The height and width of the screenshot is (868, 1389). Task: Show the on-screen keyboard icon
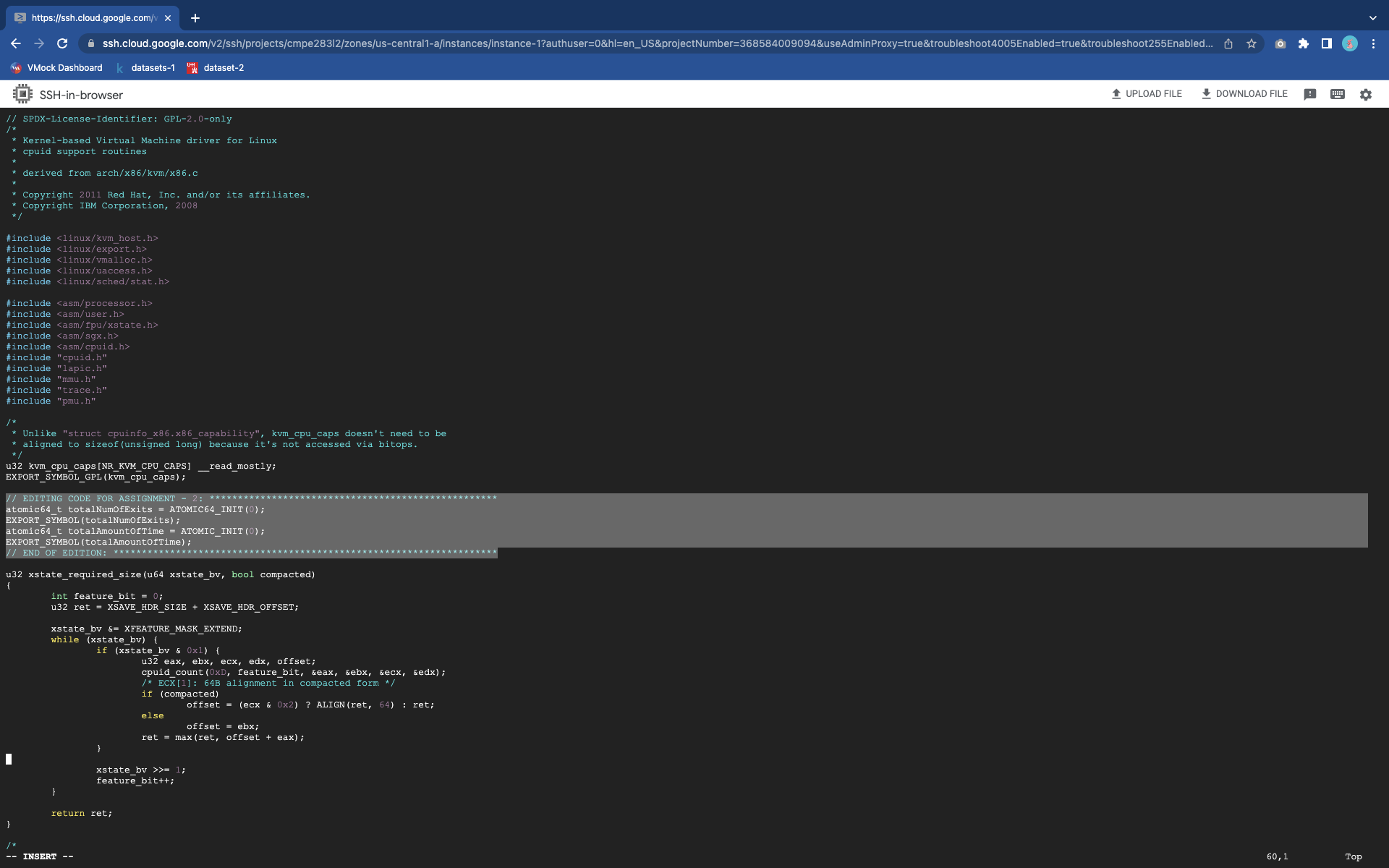tap(1337, 94)
